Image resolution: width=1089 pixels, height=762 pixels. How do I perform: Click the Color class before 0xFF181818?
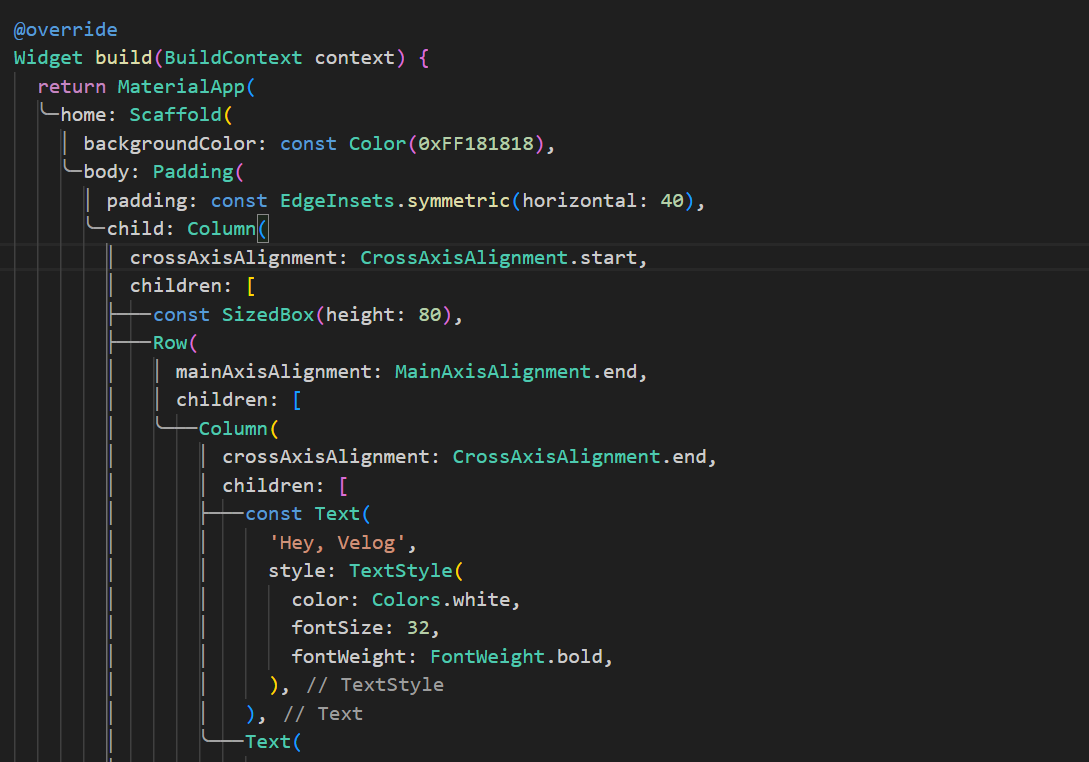pos(377,144)
